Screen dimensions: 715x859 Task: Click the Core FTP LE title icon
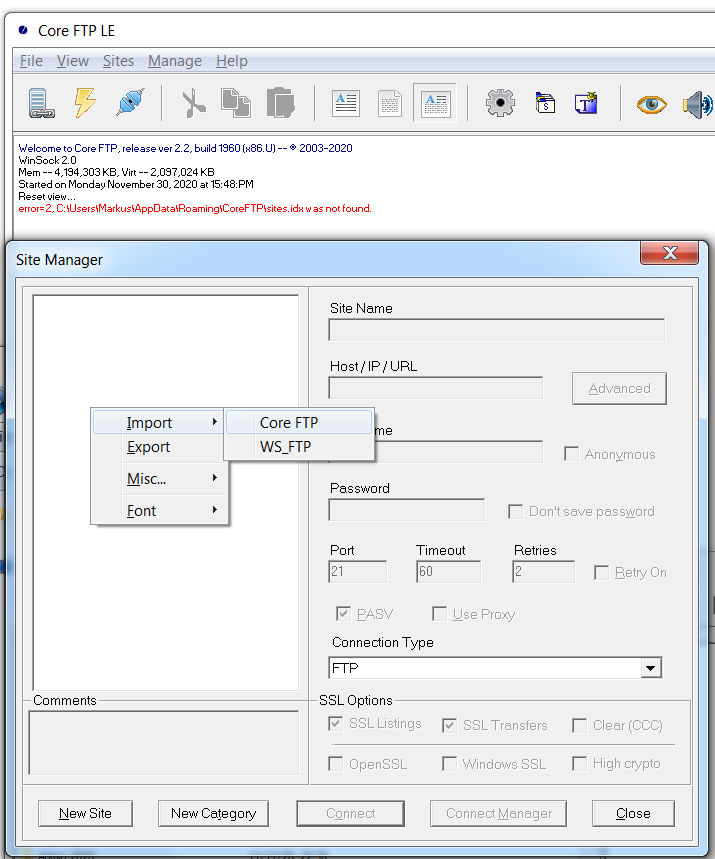pyautogui.click(x=23, y=30)
